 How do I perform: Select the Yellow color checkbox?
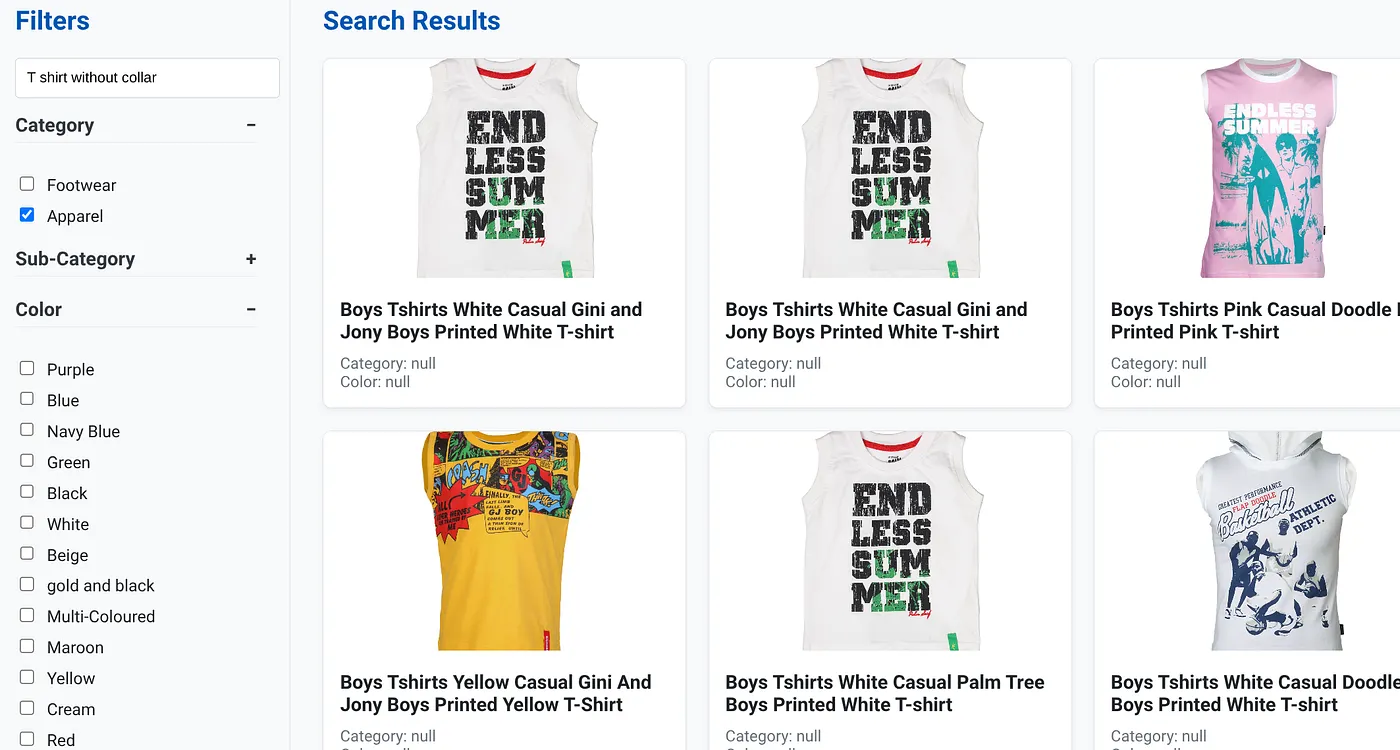click(27, 677)
